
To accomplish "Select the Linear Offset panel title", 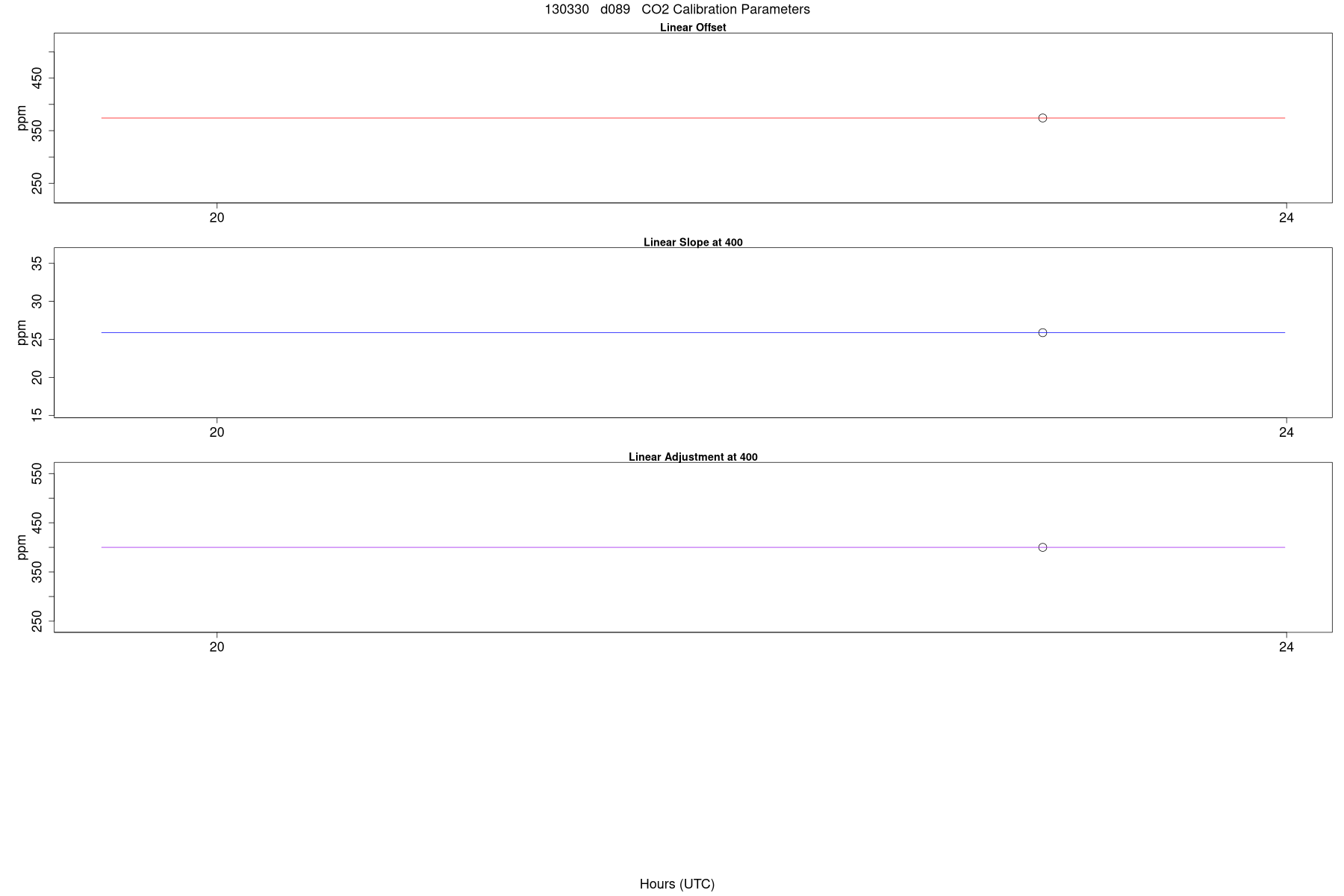I will (x=693, y=28).
